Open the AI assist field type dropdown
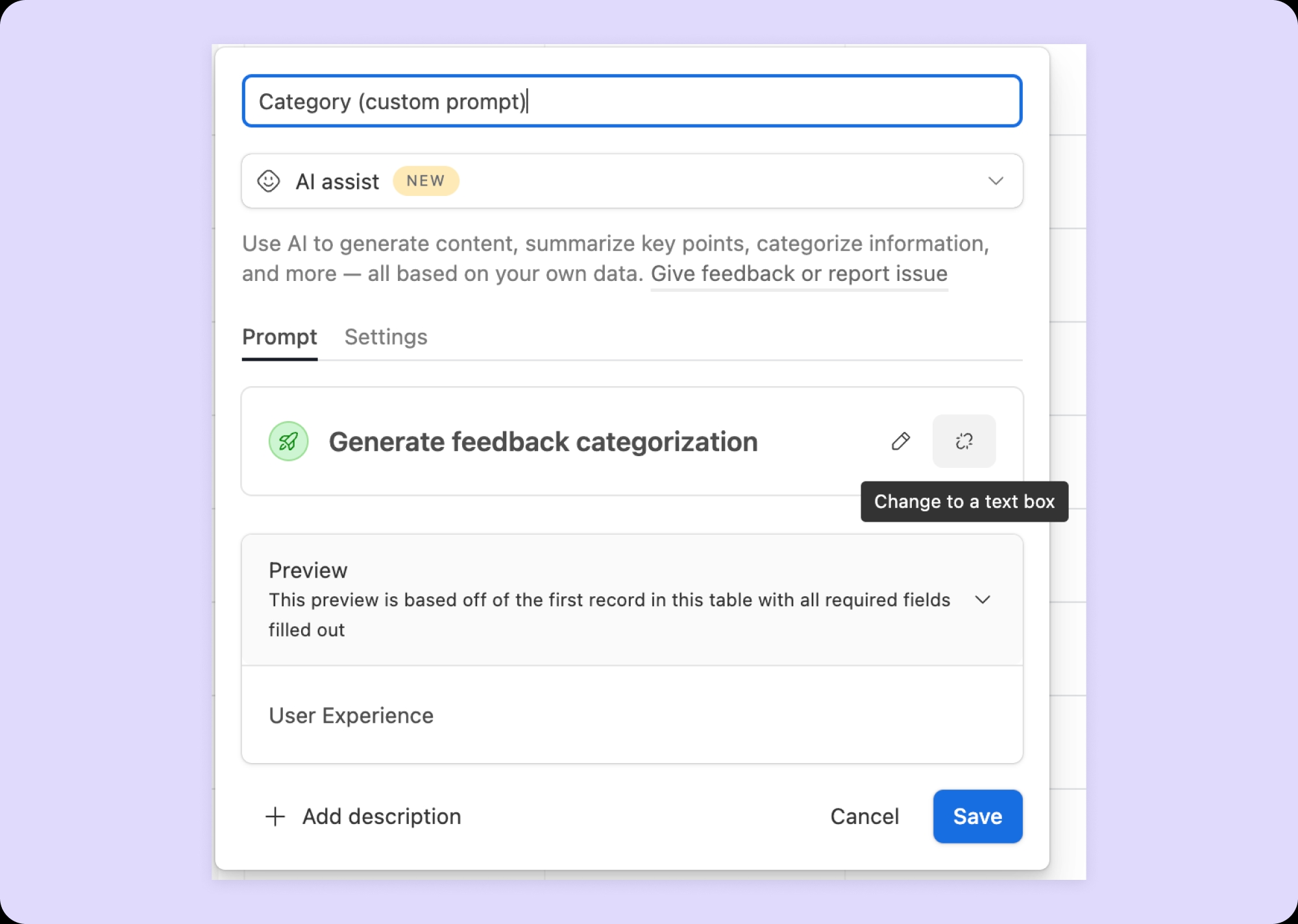Screen dimensions: 1298x924 (632, 181)
